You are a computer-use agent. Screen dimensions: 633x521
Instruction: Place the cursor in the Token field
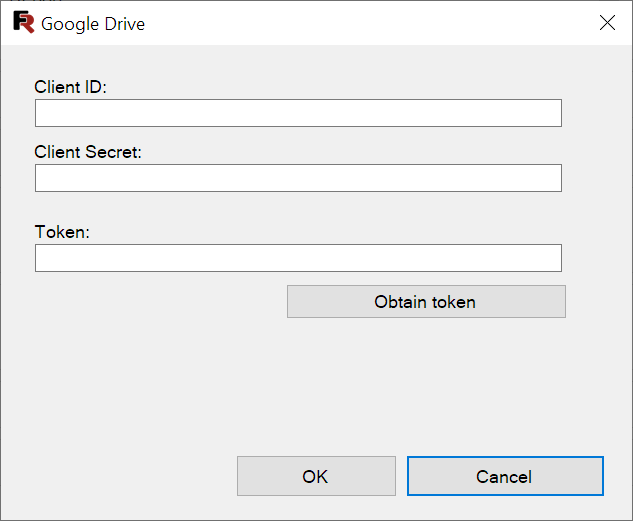298,258
